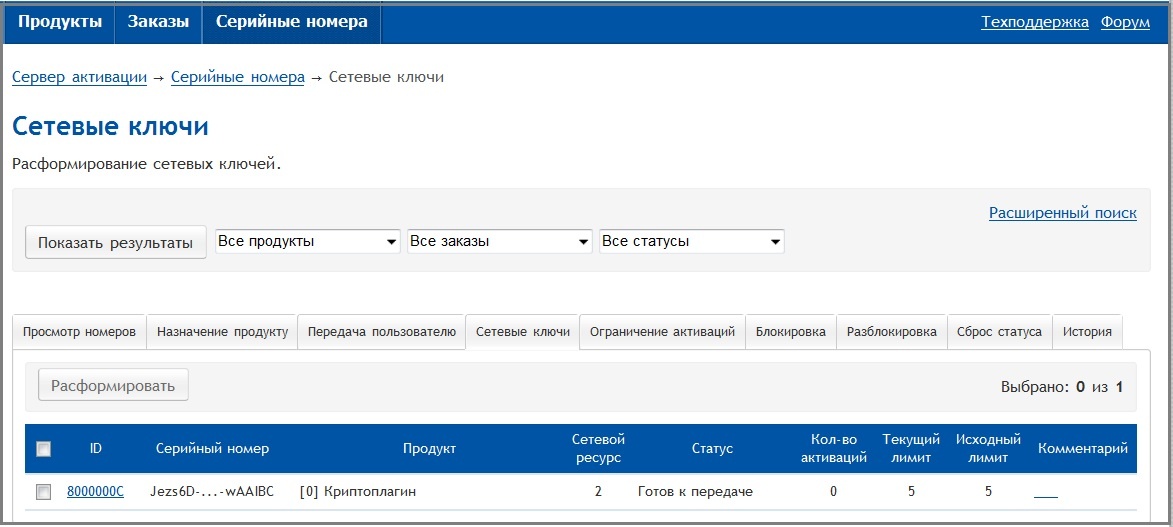Expand the 'Все продукты' dropdown
The height and width of the screenshot is (527, 1173).
tap(307, 242)
